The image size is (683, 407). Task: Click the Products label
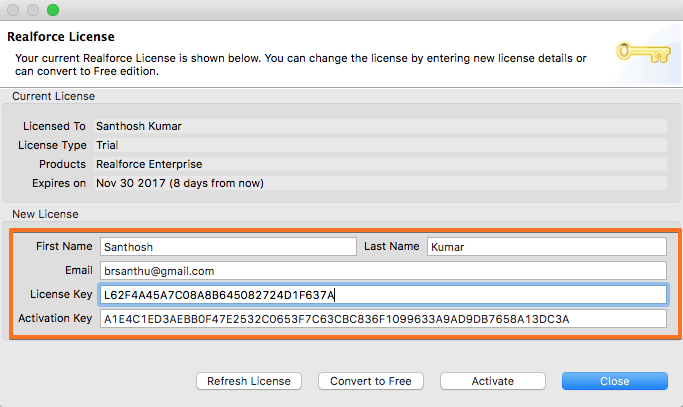coord(62,164)
